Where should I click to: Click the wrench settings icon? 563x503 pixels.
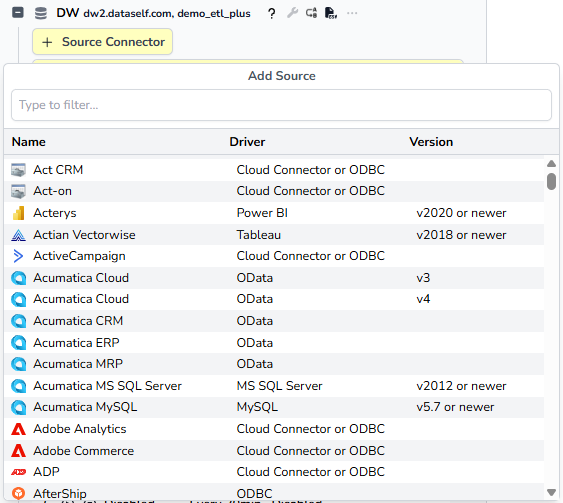pyautogui.click(x=292, y=13)
